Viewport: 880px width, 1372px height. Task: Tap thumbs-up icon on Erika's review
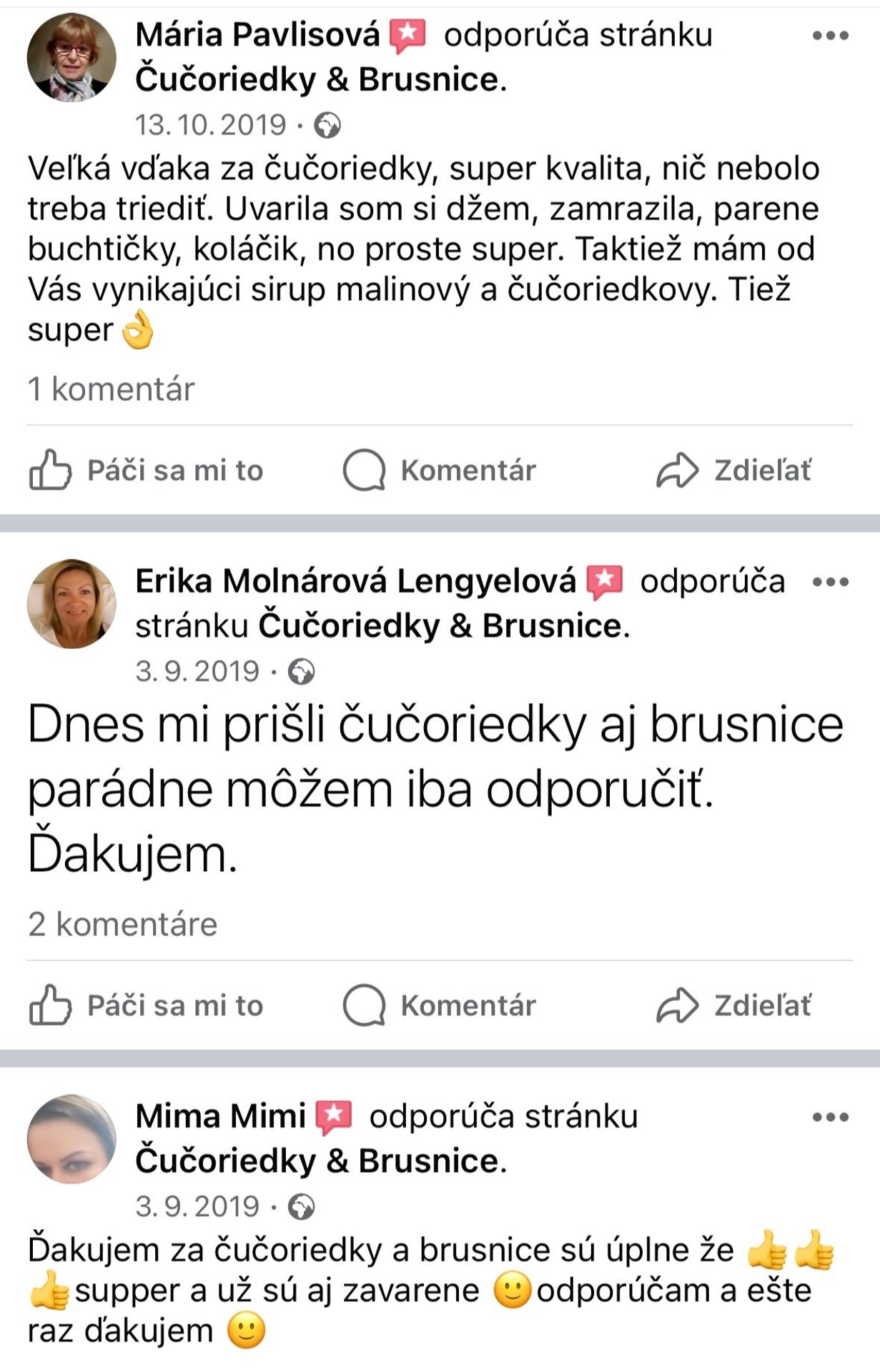[x=50, y=1005]
